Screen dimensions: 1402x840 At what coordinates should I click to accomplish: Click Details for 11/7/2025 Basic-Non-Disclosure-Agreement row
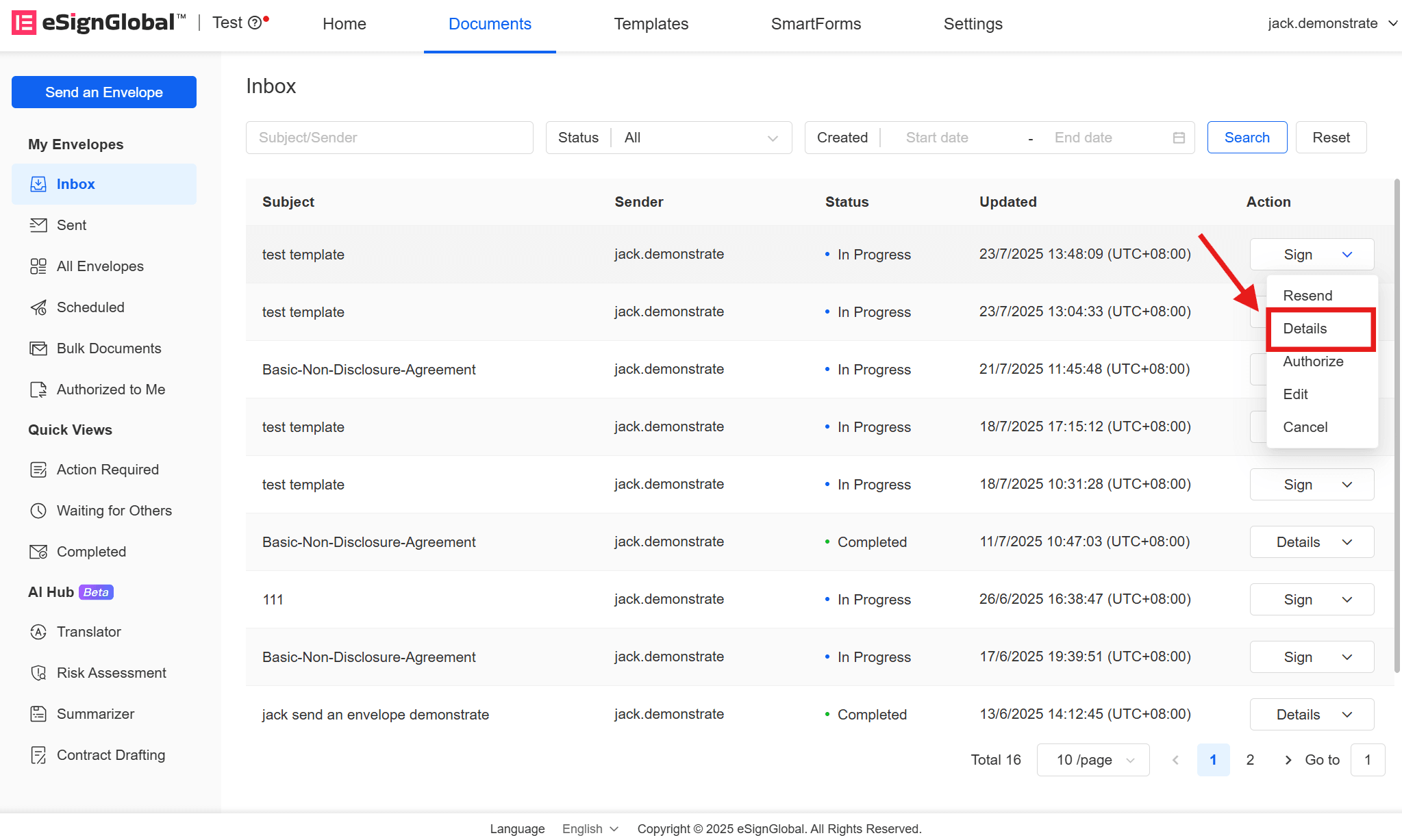pyautogui.click(x=1298, y=542)
